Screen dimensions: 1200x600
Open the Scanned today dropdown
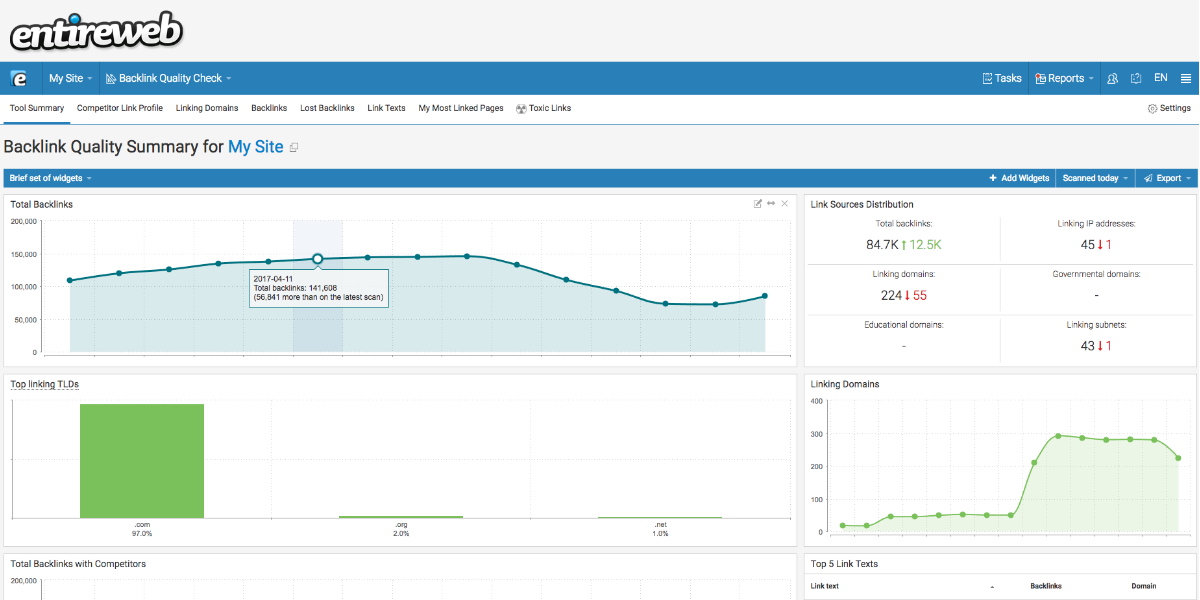[1096, 178]
